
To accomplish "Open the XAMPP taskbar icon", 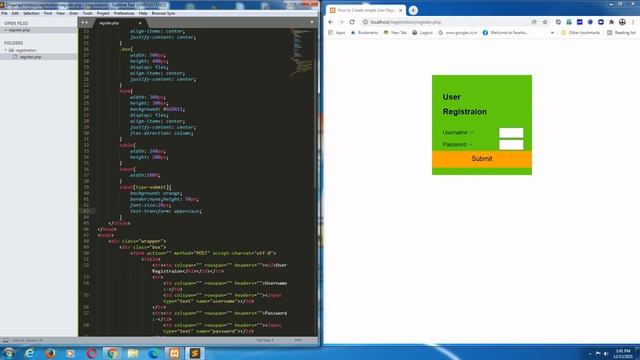I will 174,353.
